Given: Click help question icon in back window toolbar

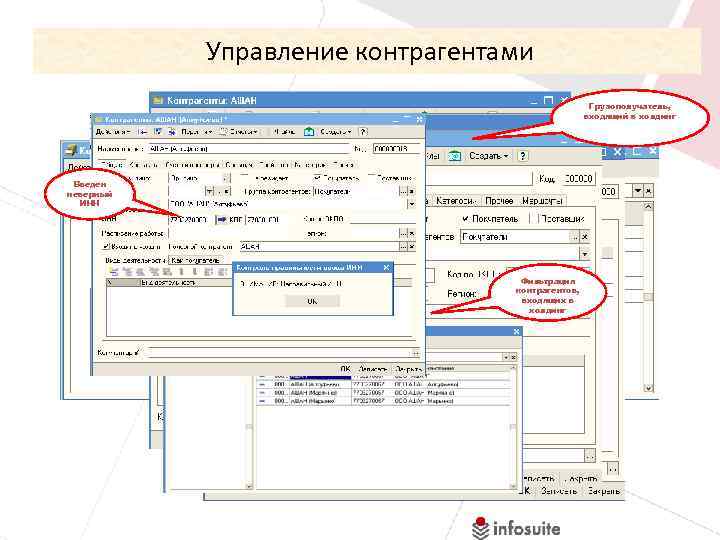Looking at the screenshot, I should (x=523, y=156).
